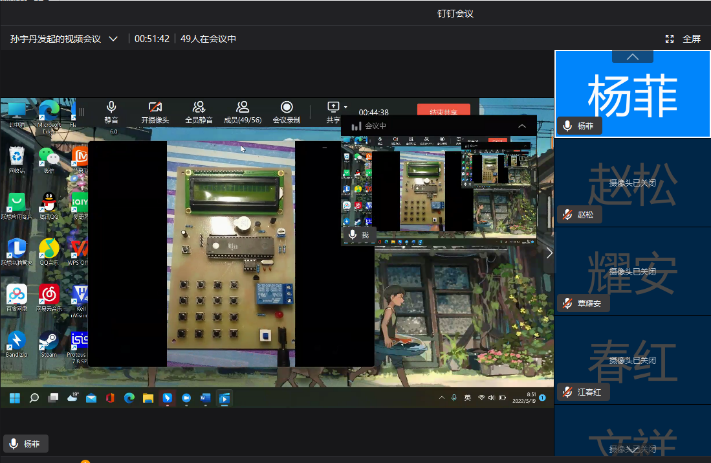Viewport: 711px width, 463px height.
Task: Open Steam desktop shortcut in shared screen
Action: (x=49, y=343)
